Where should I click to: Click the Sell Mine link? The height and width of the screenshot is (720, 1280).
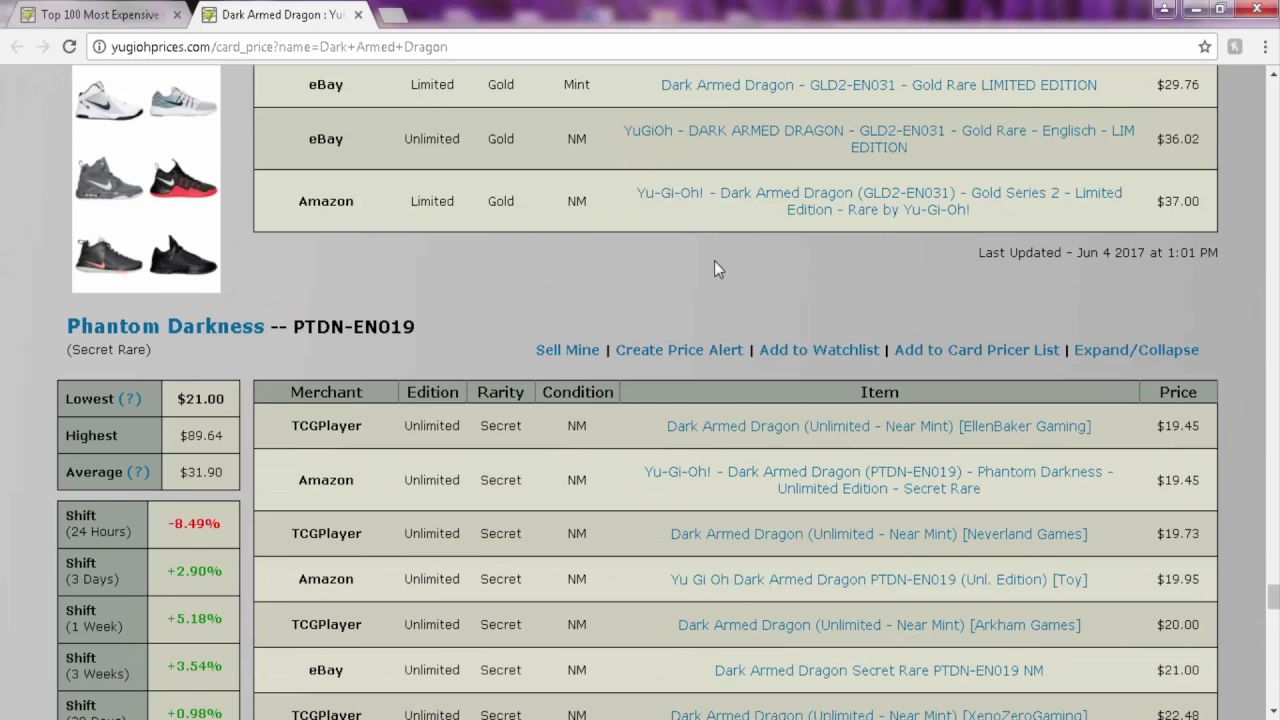click(567, 350)
